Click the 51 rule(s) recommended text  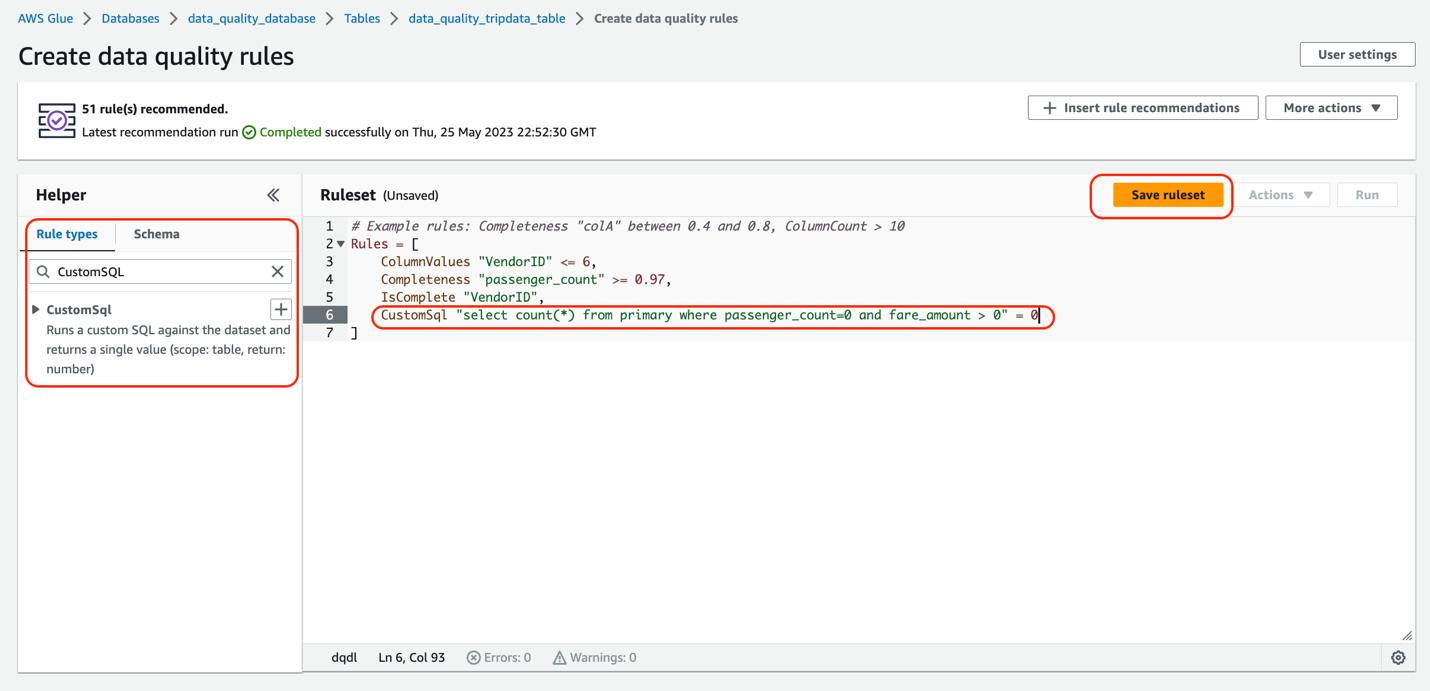(155, 109)
